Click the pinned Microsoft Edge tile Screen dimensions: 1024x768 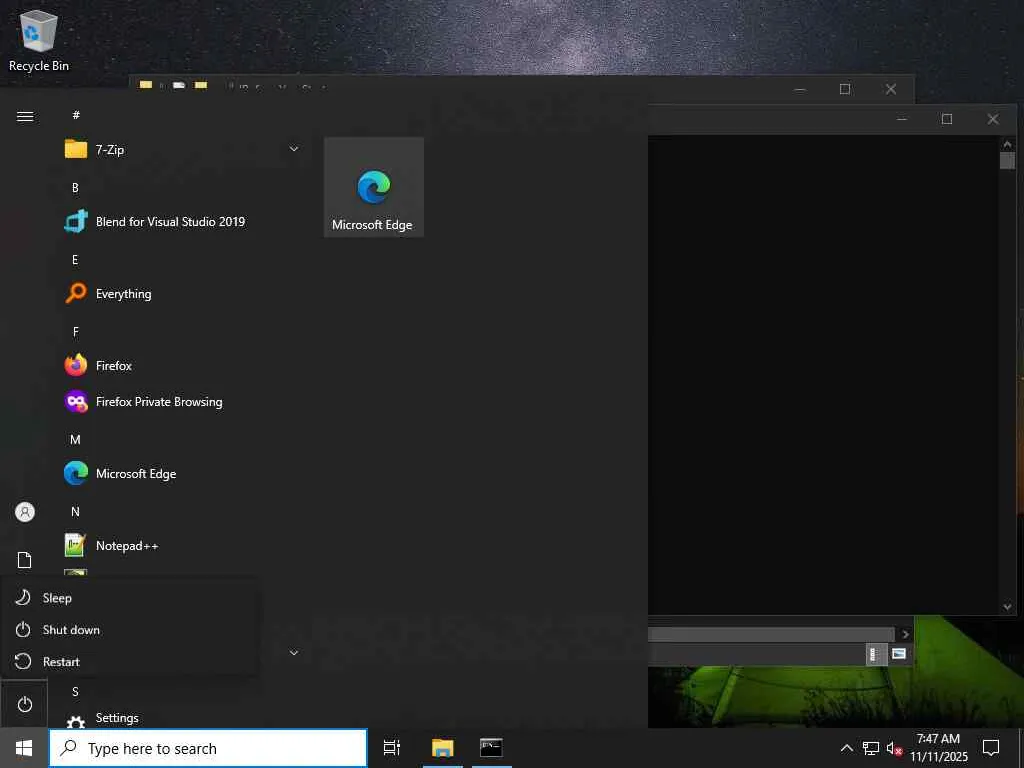[x=374, y=187]
